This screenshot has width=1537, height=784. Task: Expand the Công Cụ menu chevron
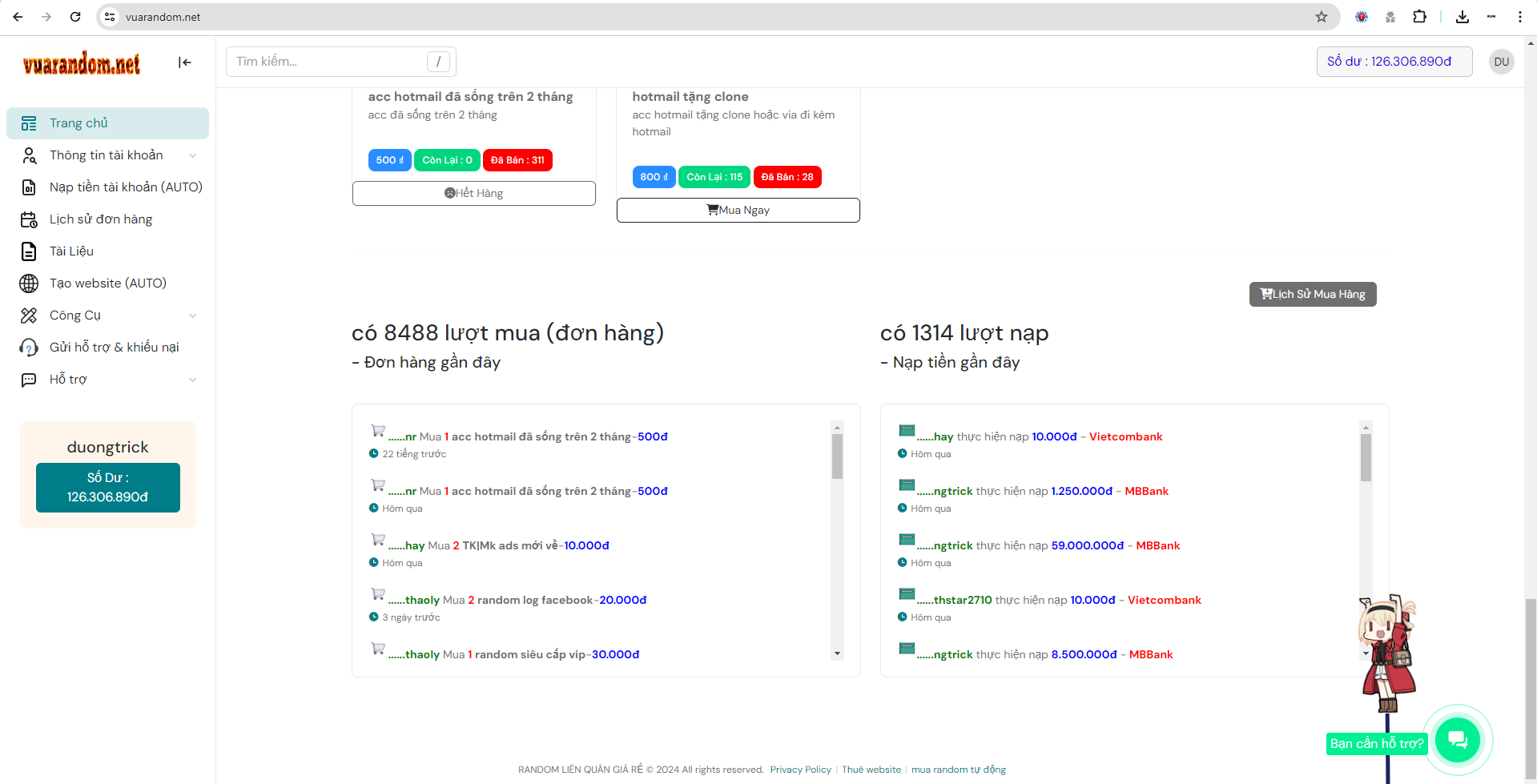click(x=192, y=316)
